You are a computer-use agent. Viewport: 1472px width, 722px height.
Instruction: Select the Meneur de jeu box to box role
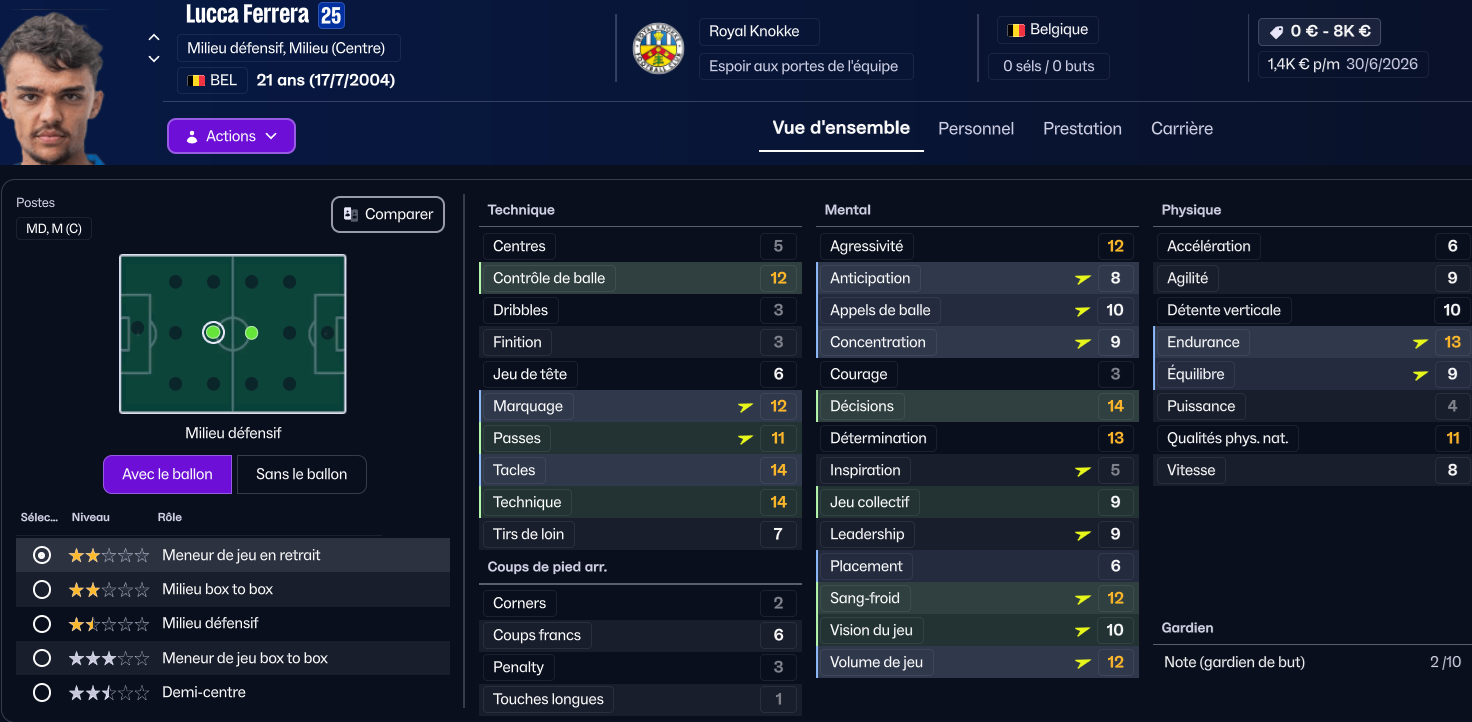pos(42,658)
